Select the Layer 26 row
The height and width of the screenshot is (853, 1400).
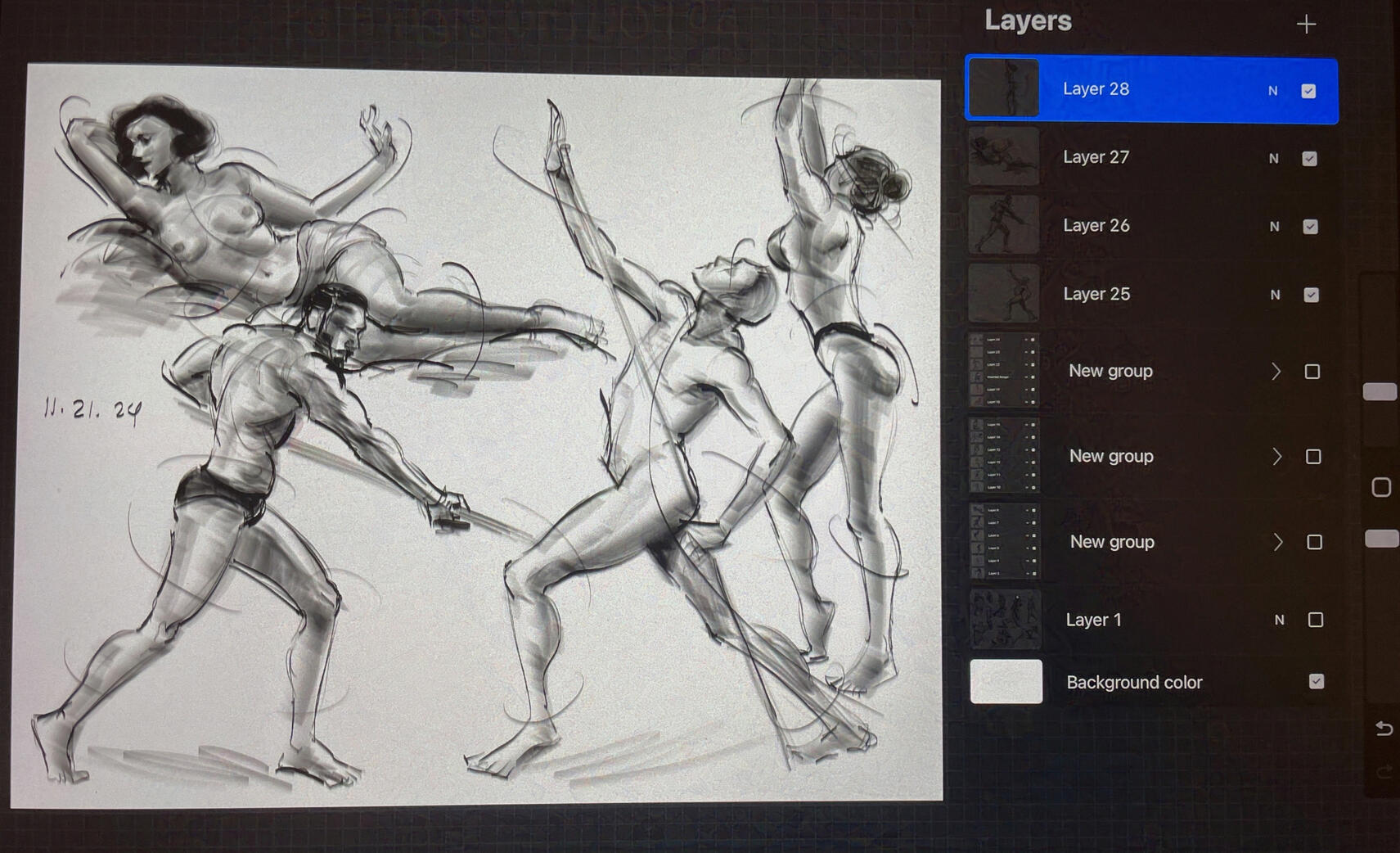pyautogui.click(x=1146, y=226)
